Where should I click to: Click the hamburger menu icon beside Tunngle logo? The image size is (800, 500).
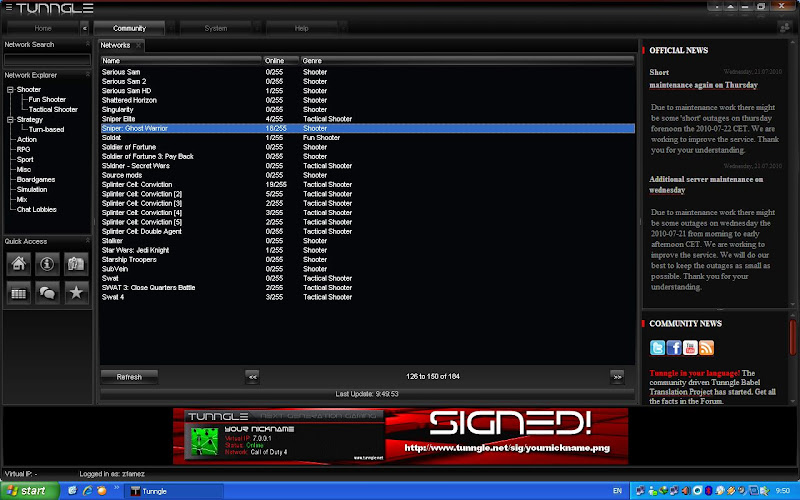pyautogui.click(x=9, y=8)
